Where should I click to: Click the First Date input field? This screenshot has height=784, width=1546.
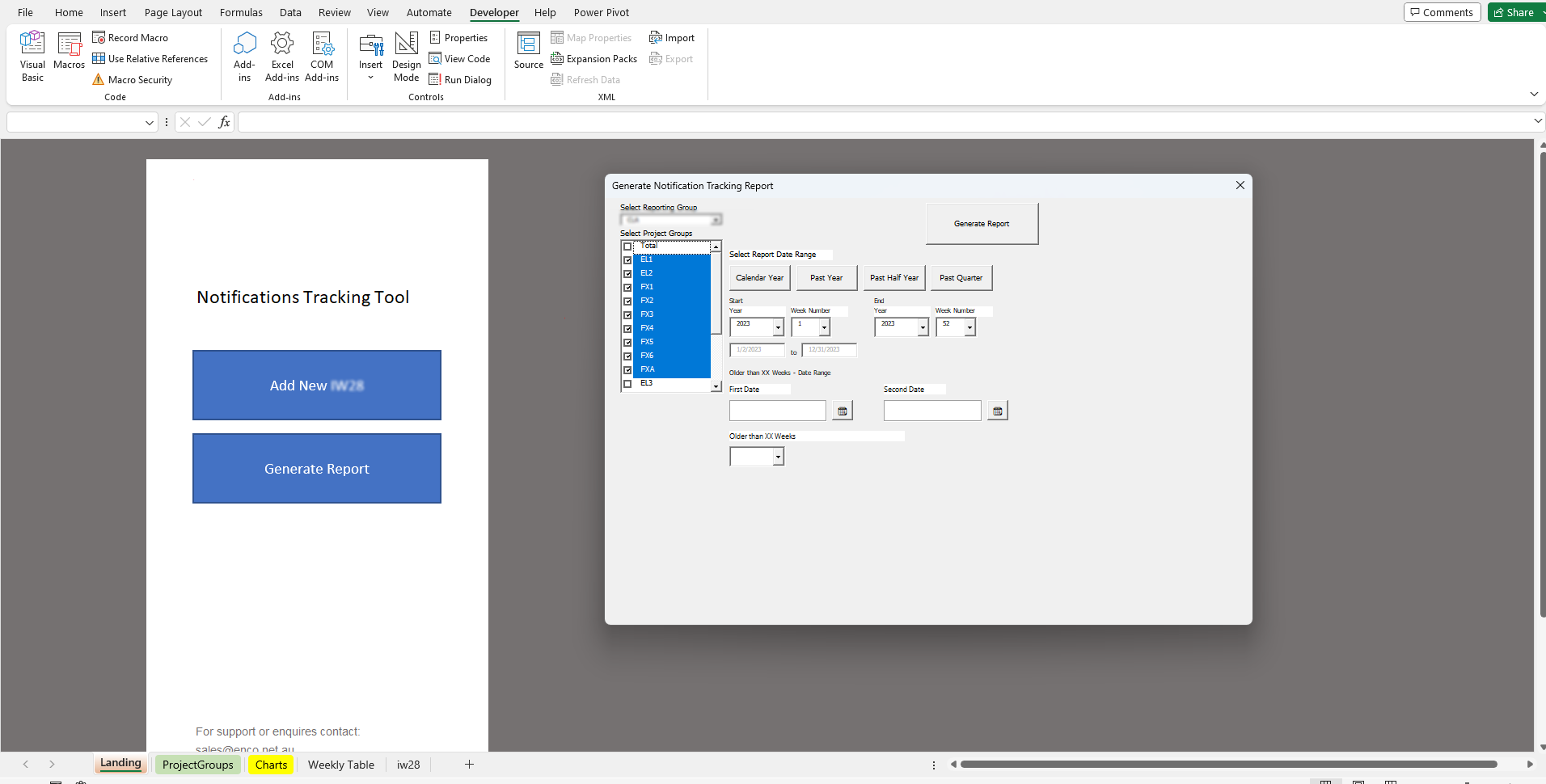(x=778, y=411)
